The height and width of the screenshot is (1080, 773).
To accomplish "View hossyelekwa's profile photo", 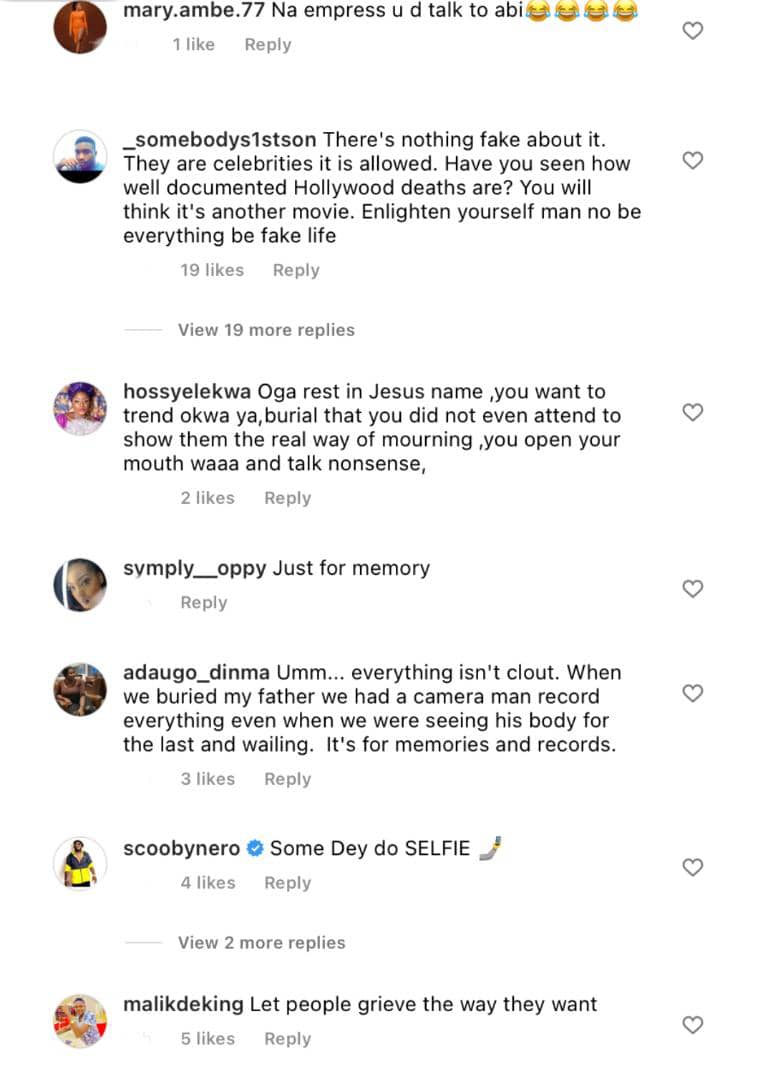I will click(x=80, y=408).
